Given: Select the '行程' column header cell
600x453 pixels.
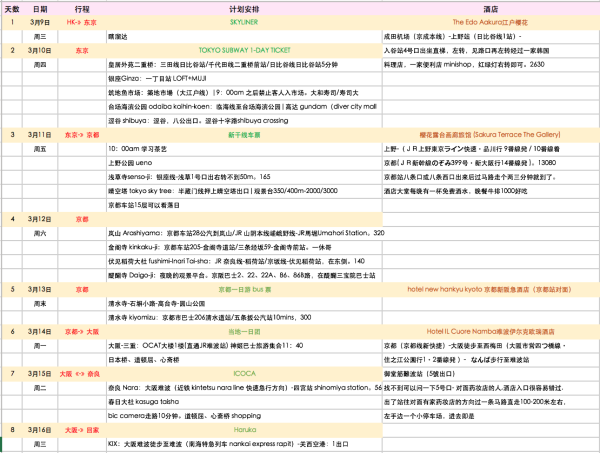Looking at the screenshot, I should [x=82, y=9].
